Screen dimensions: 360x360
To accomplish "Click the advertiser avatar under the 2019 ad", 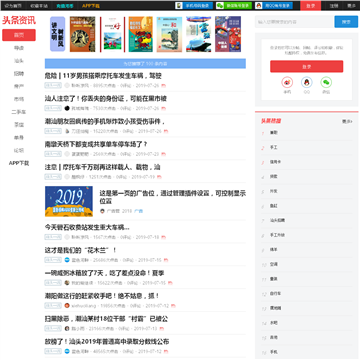I will point(102,211).
